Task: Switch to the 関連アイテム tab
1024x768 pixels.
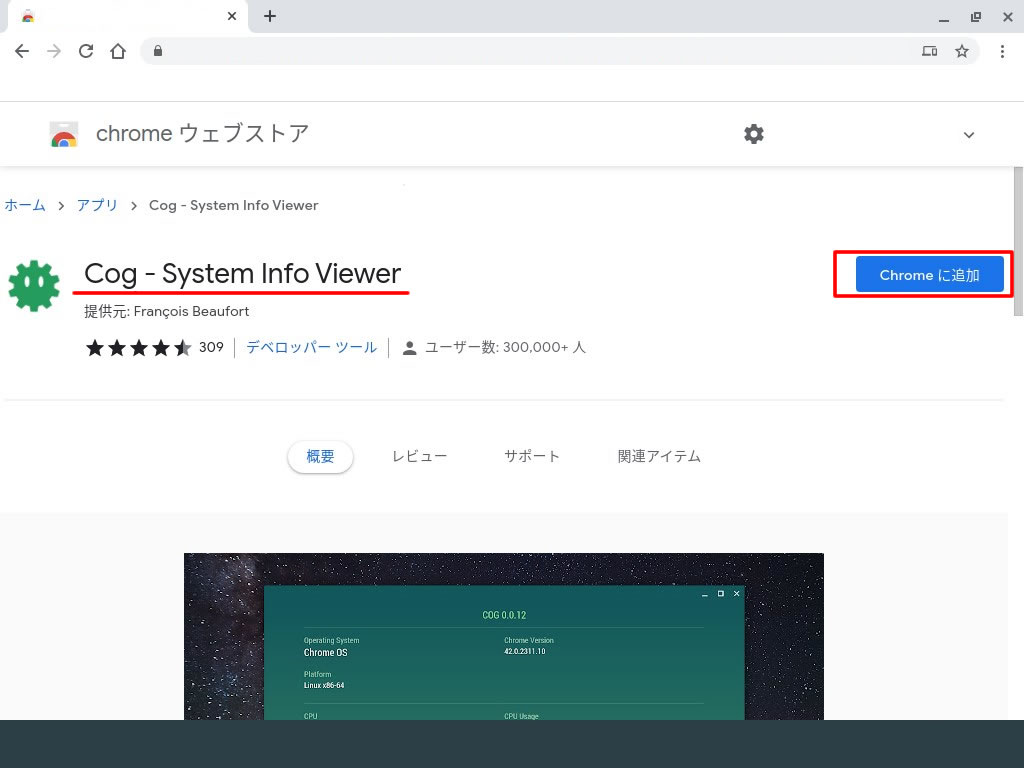Action: [659, 456]
